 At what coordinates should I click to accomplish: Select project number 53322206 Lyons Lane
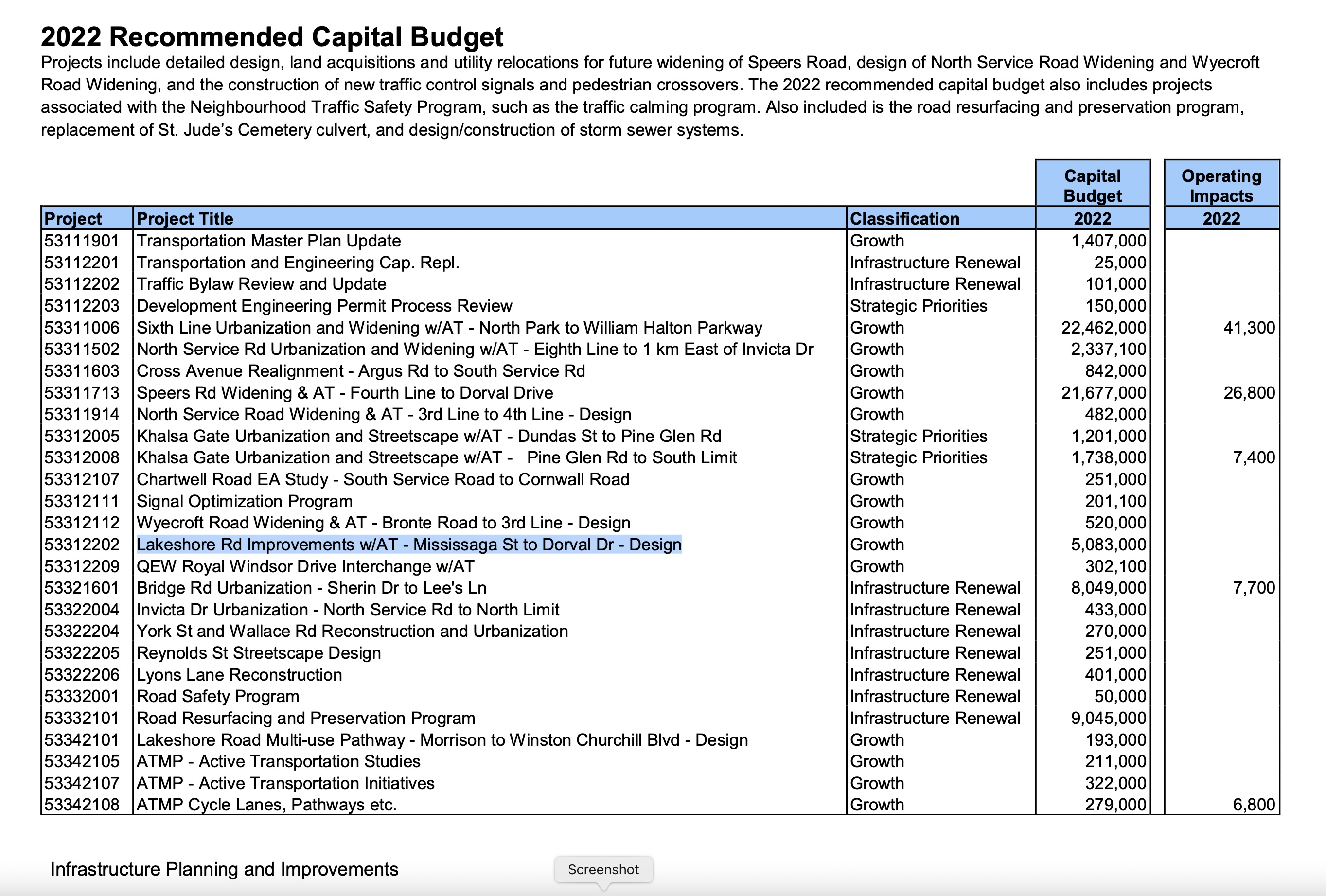(x=82, y=675)
